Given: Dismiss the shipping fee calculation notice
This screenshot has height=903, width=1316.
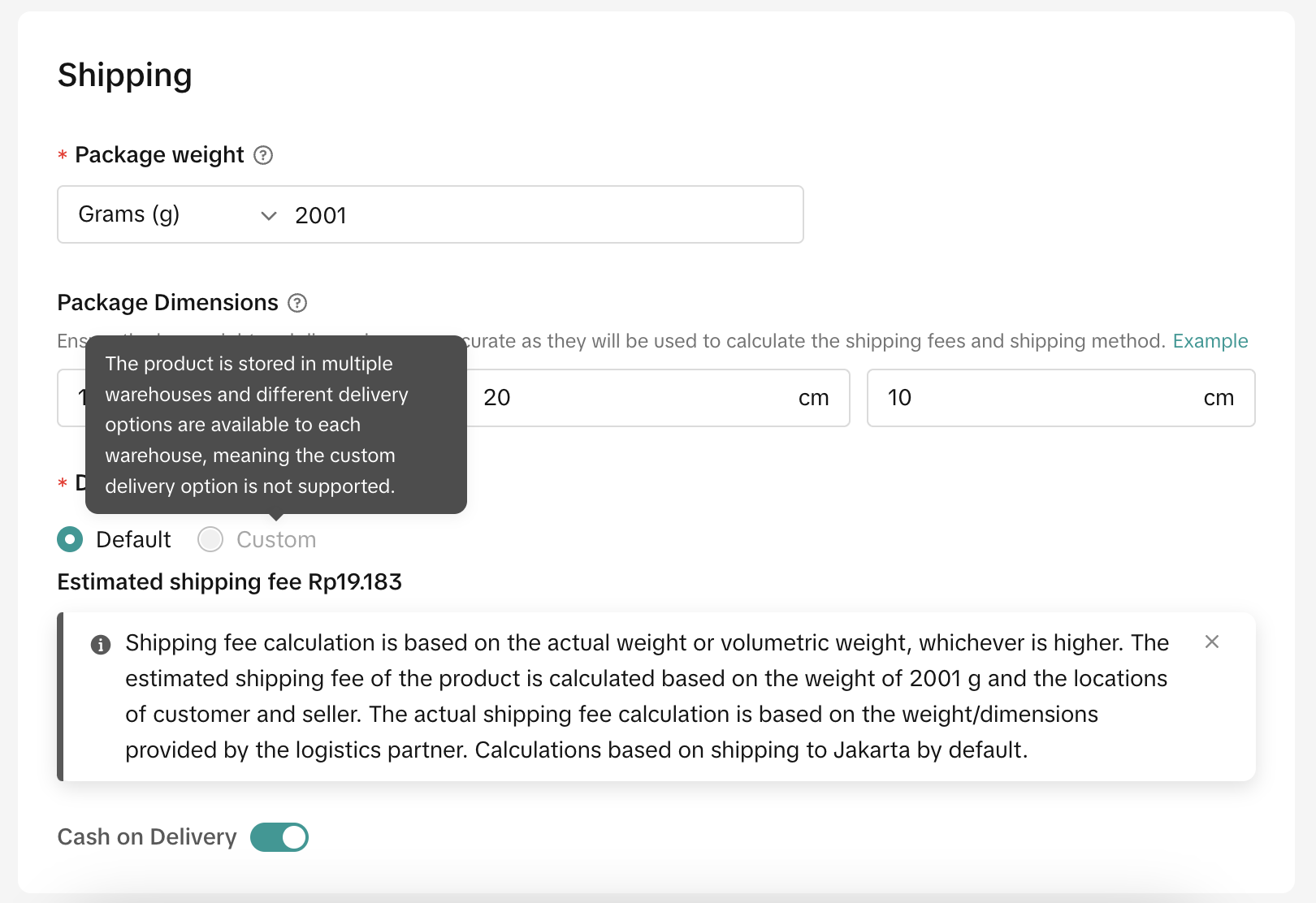Looking at the screenshot, I should 1211,642.
